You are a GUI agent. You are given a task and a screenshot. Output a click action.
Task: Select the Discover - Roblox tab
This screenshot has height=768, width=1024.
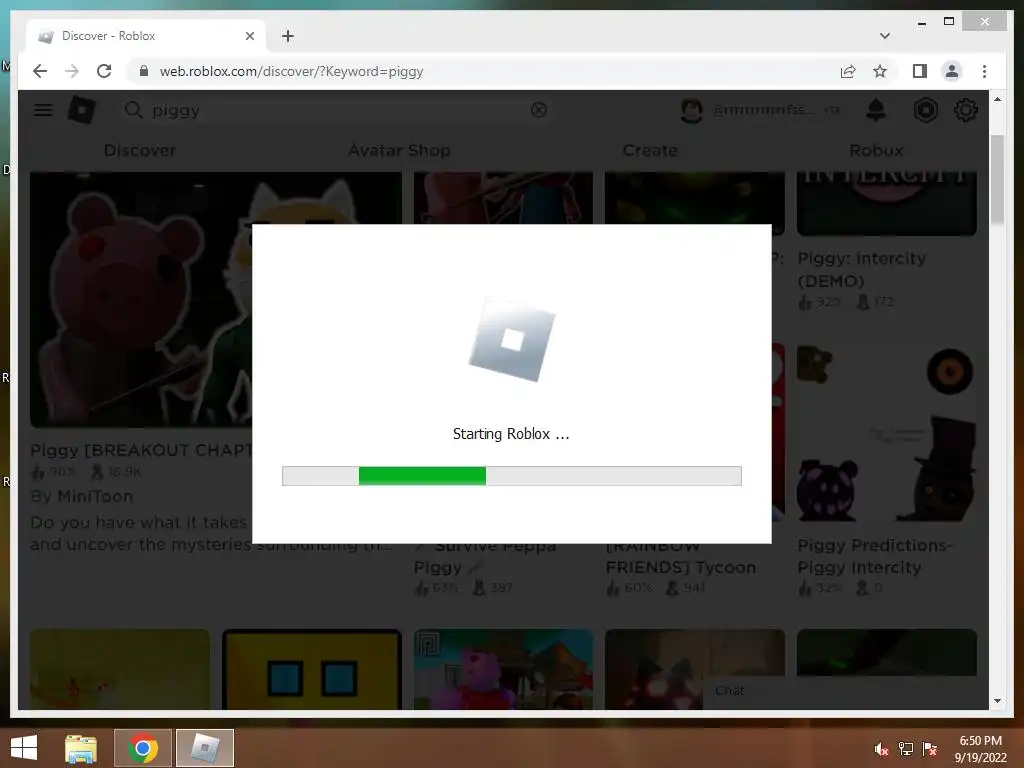point(146,36)
